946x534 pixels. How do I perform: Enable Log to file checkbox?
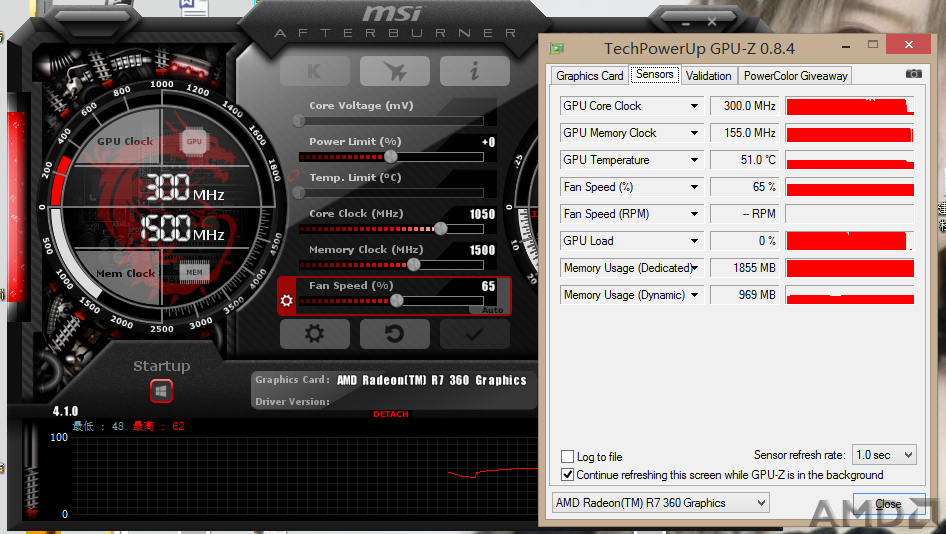(x=567, y=456)
